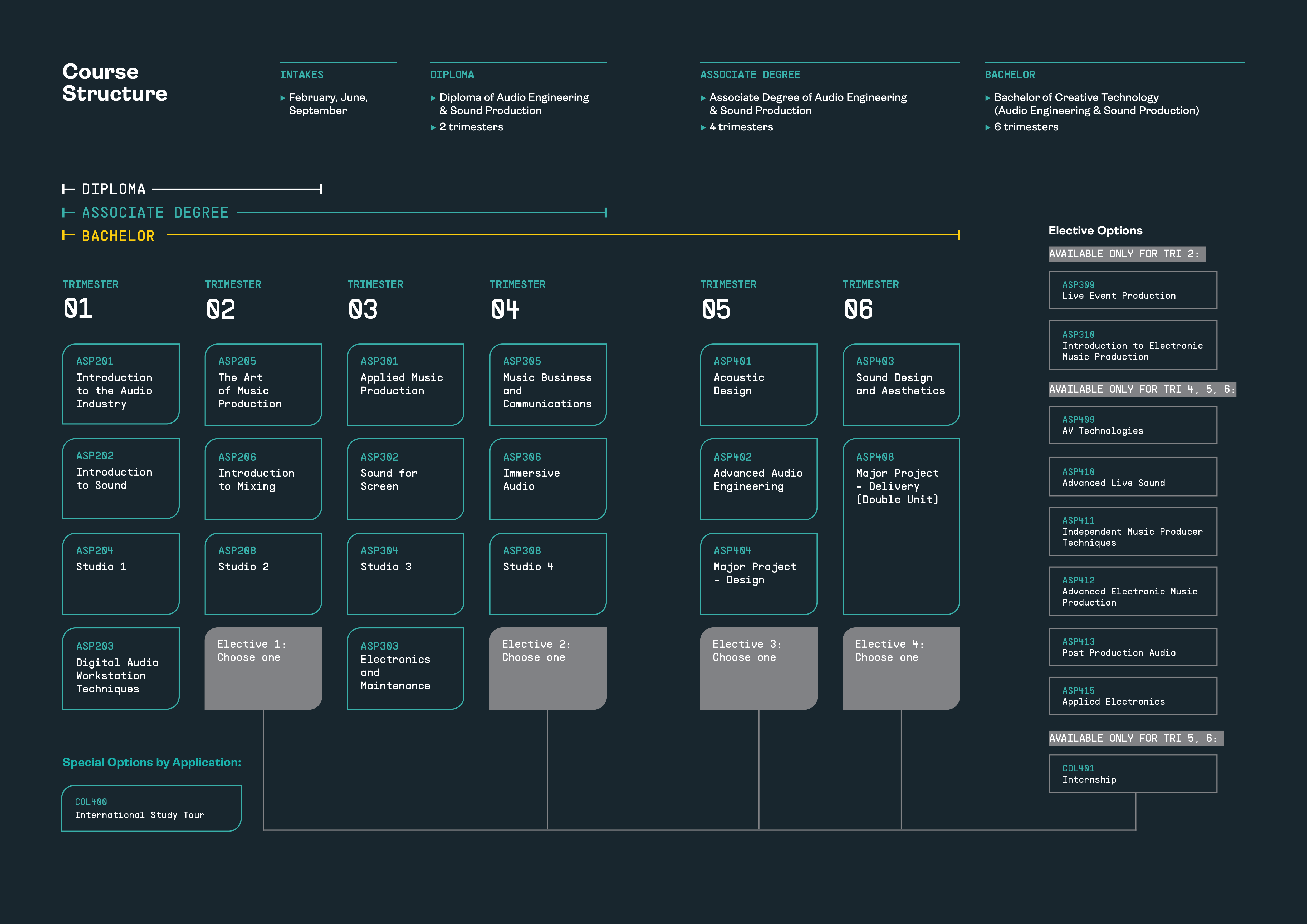Click the Trimester 06 heading
This screenshot has width=1307, height=924.
point(871,300)
